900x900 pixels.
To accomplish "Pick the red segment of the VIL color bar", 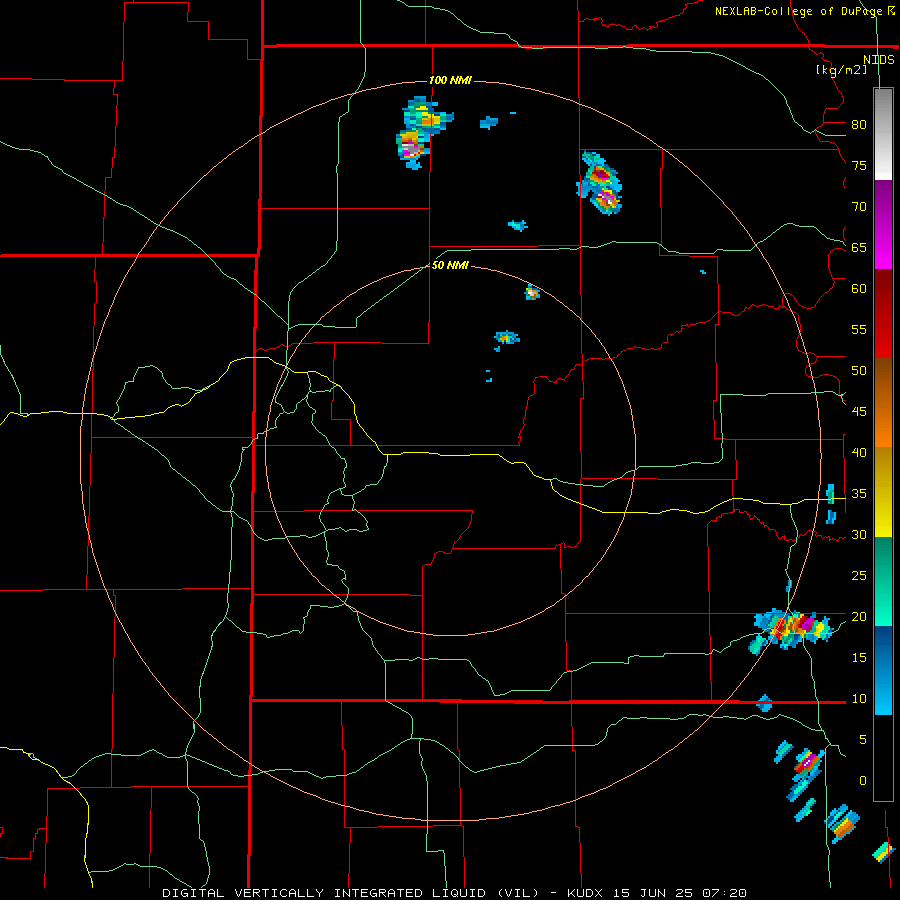I will click(883, 313).
